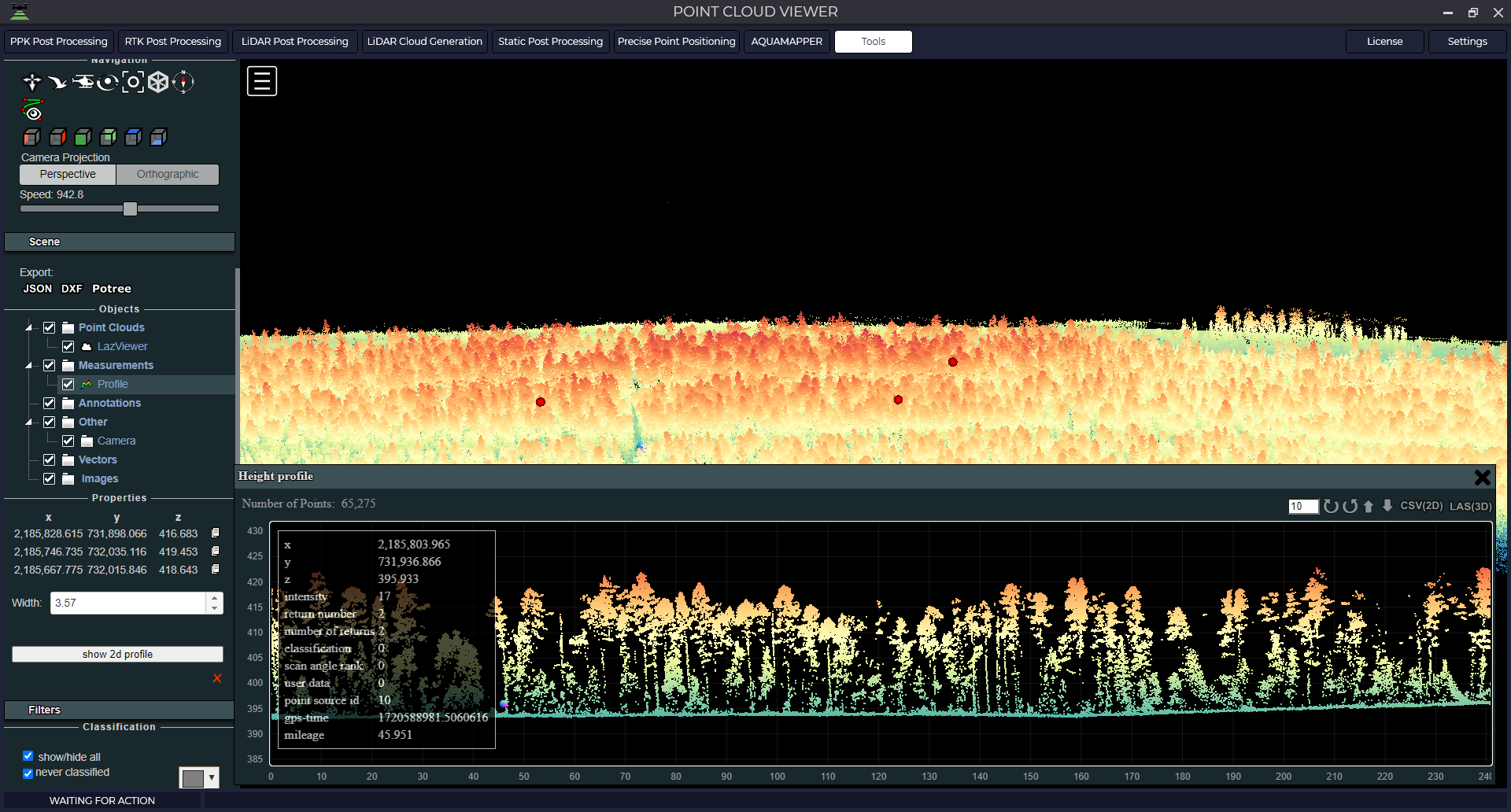
Task: Close the Height profile panel
Action: [1483, 477]
